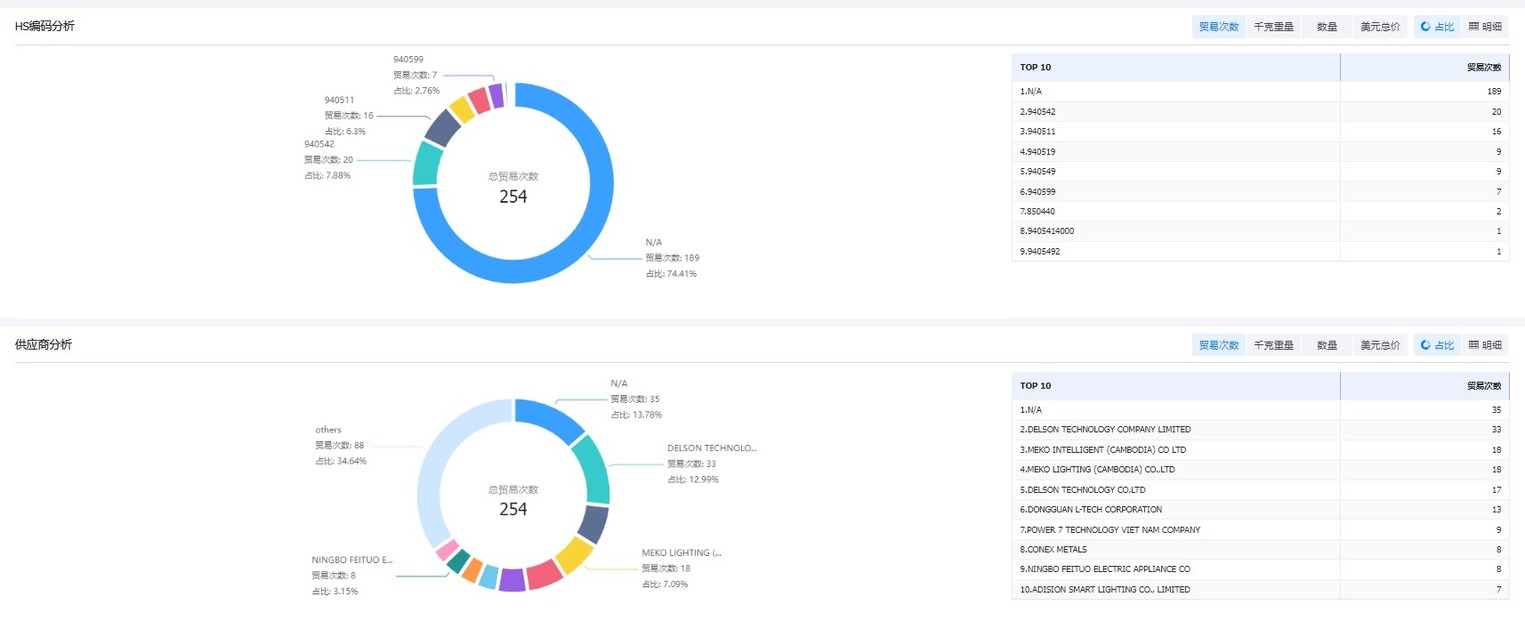The height and width of the screenshot is (621, 1525).
Task: Click yellow MEKO LIGHTING segment in supplier donut
Action: click(x=573, y=555)
